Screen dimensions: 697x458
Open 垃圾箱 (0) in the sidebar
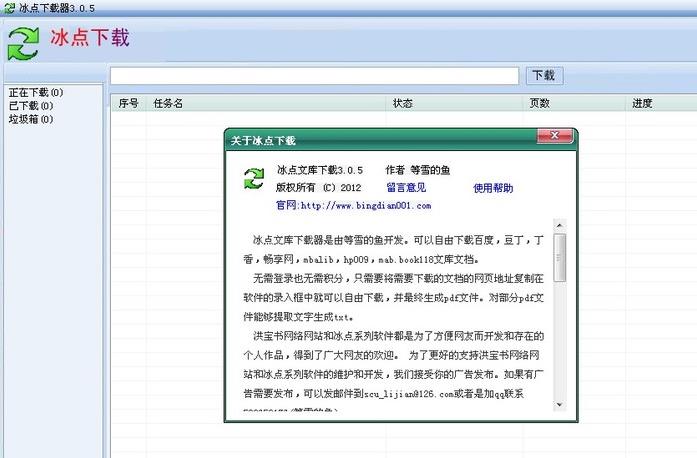[x=31, y=119]
